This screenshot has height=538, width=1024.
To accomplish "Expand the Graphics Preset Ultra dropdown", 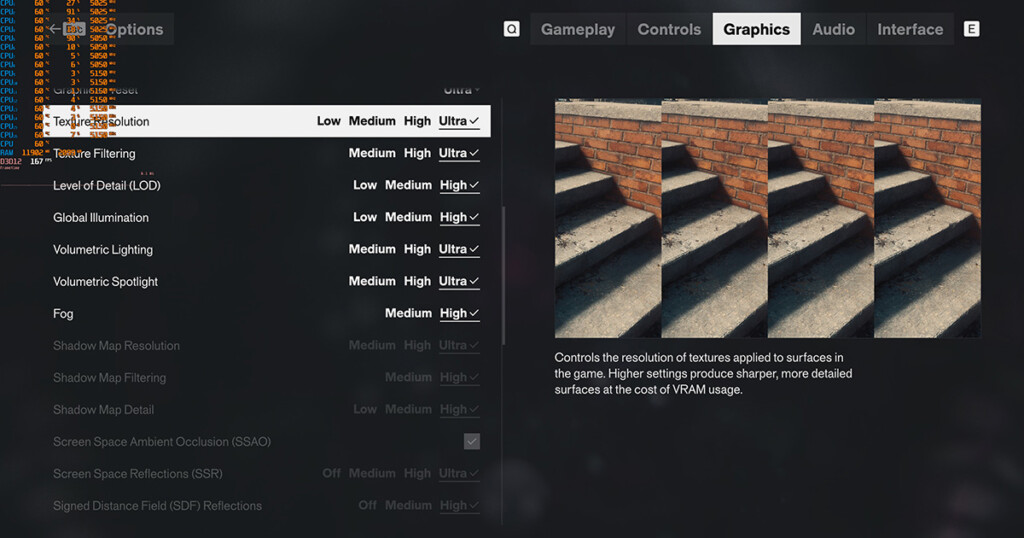I will tap(462, 90).
